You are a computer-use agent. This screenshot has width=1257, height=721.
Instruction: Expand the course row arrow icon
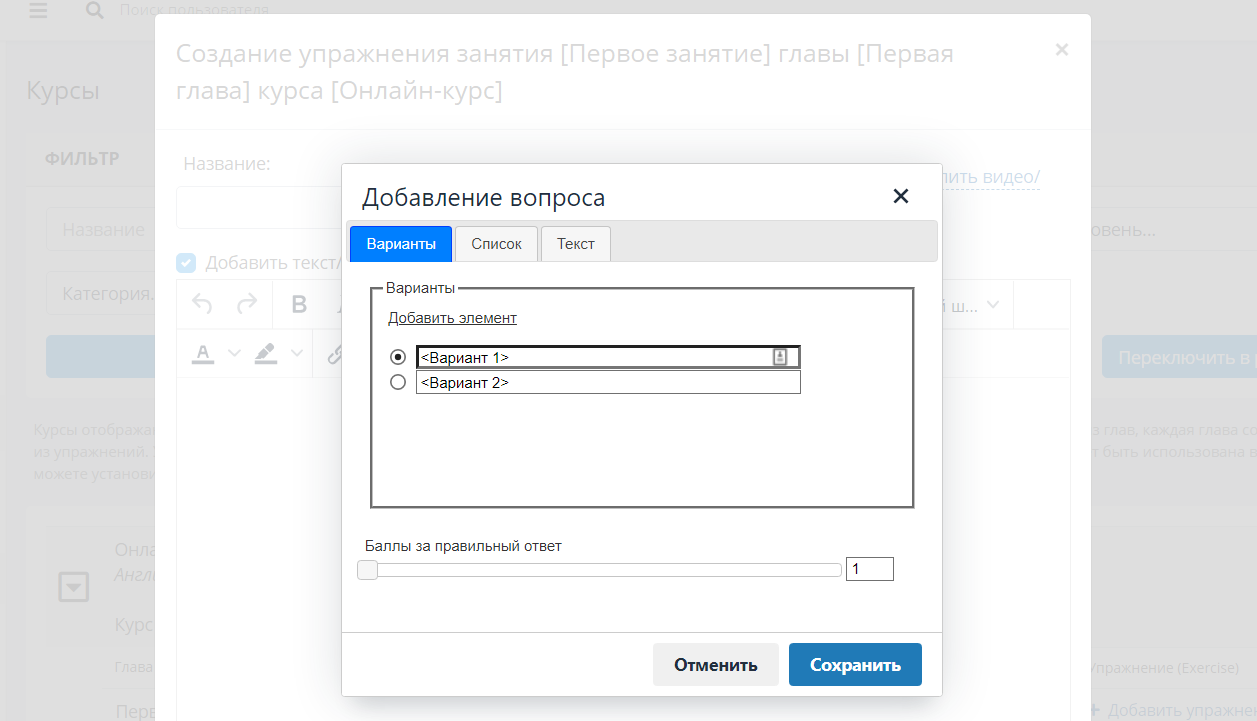click(73, 587)
